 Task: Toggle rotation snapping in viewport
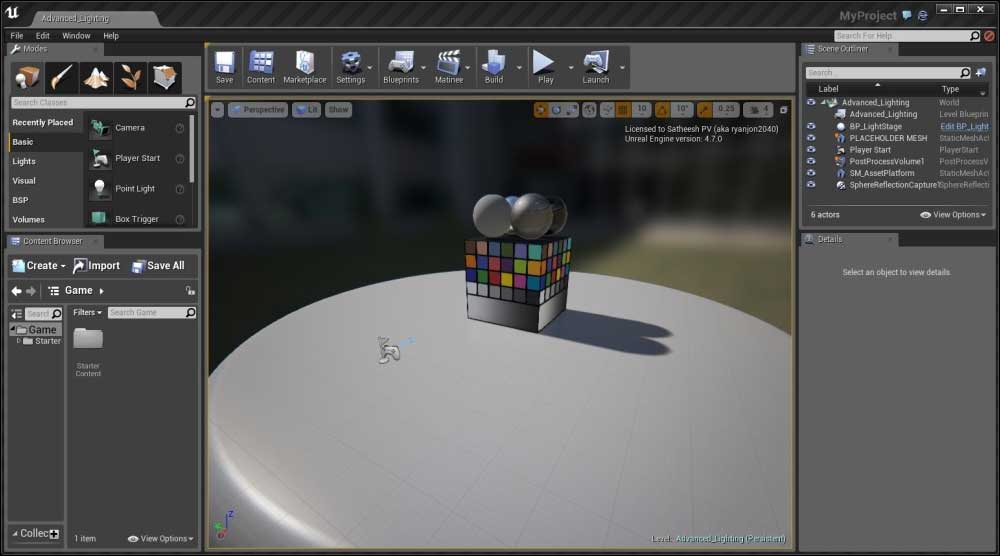pyautogui.click(x=663, y=110)
